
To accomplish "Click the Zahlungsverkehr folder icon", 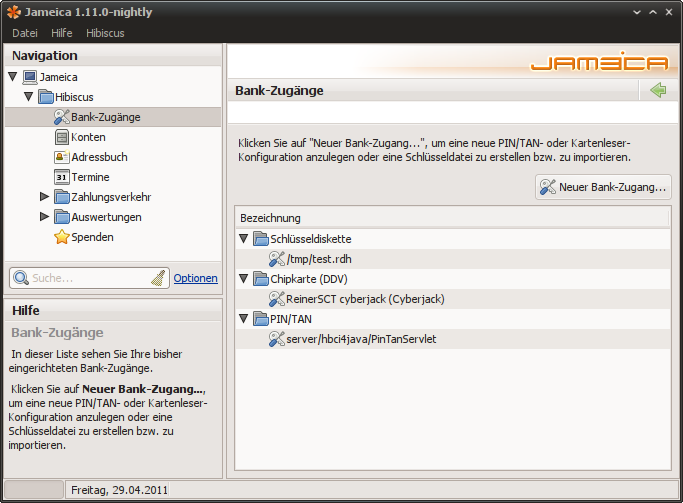I will click(62, 197).
